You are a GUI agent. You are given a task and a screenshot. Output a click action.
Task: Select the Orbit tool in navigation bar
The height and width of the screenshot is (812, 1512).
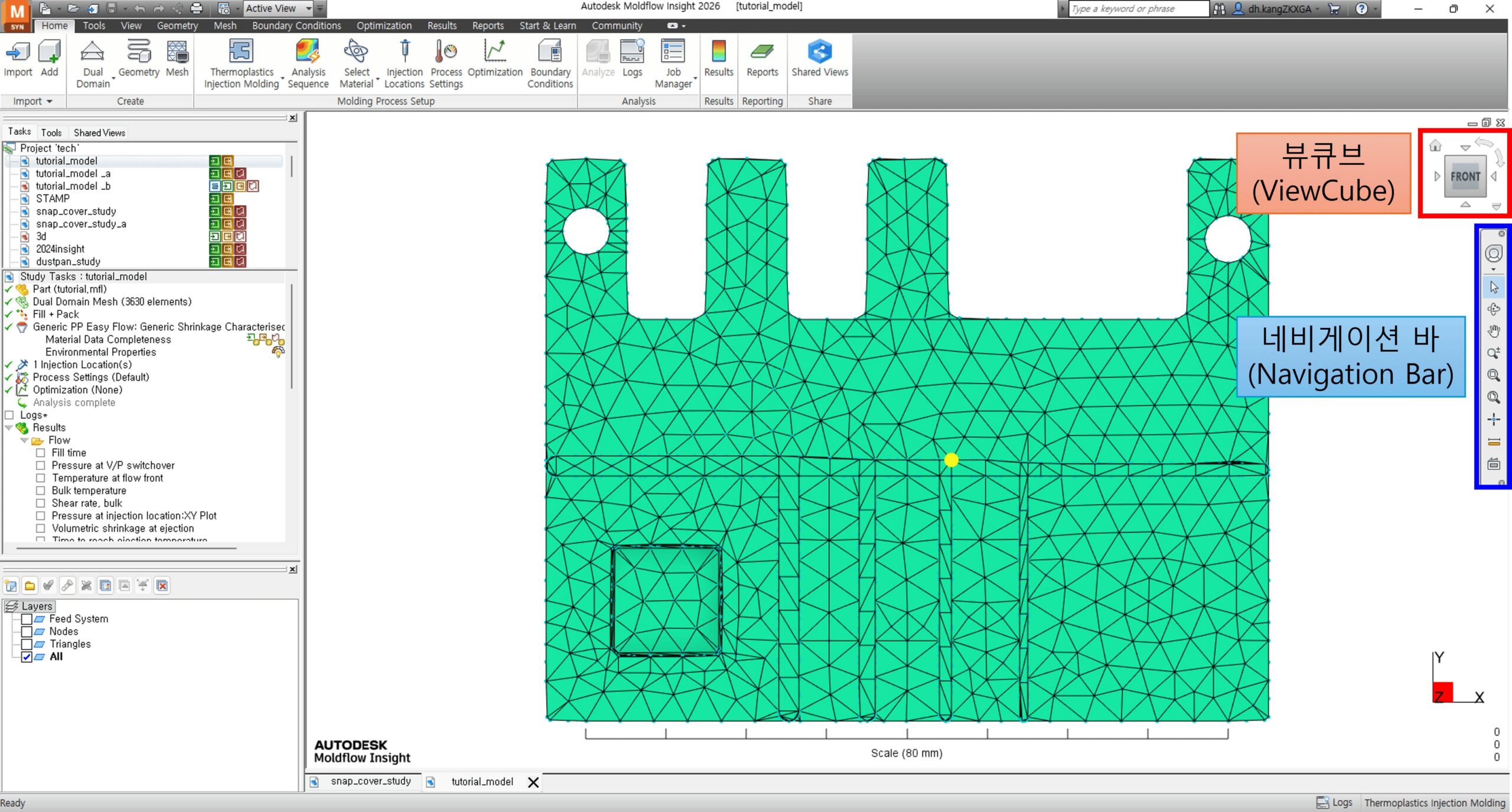1494,309
